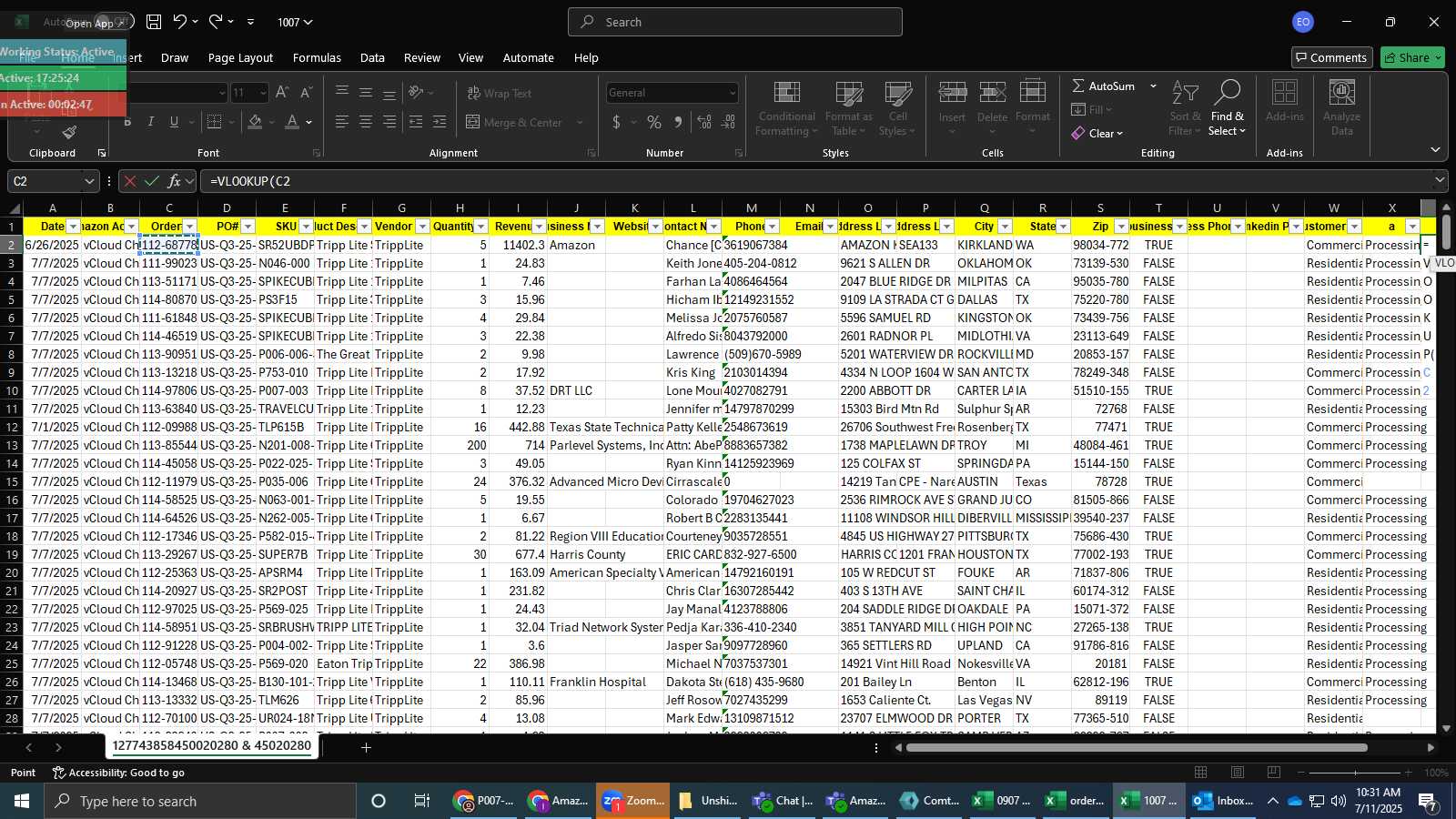The height and width of the screenshot is (819, 1456).
Task: Click the Search box in title bar
Action: point(735,22)
